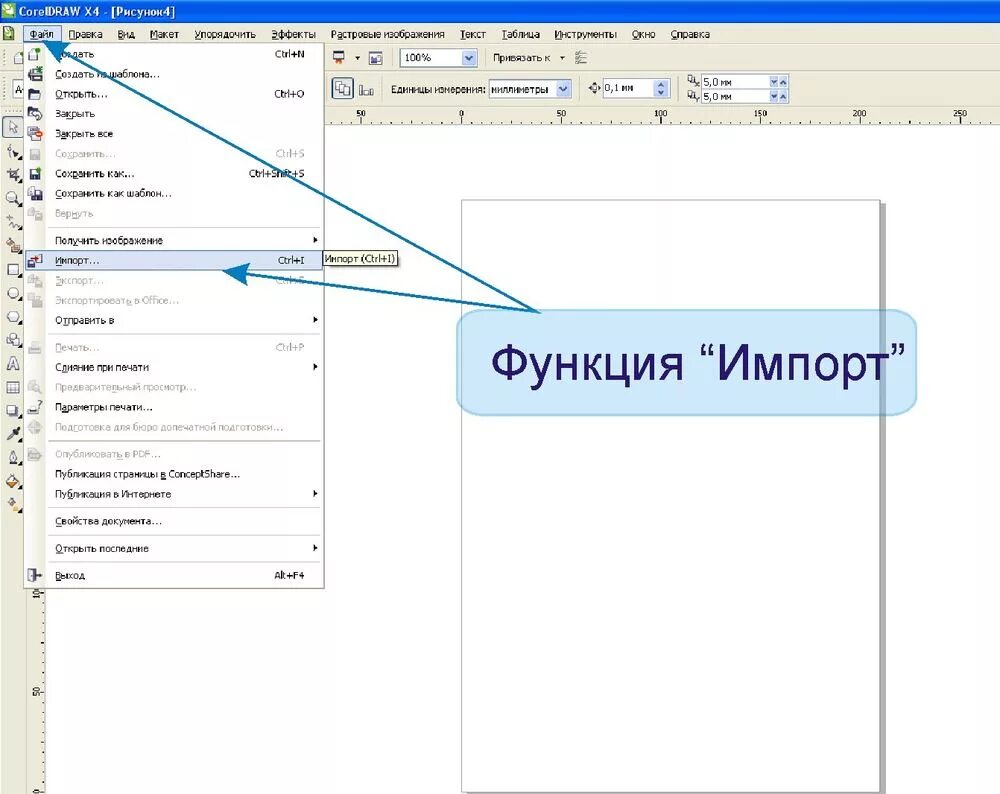Select the Smart Fill tool
1000x794 pixels.
tap(13, 245)
